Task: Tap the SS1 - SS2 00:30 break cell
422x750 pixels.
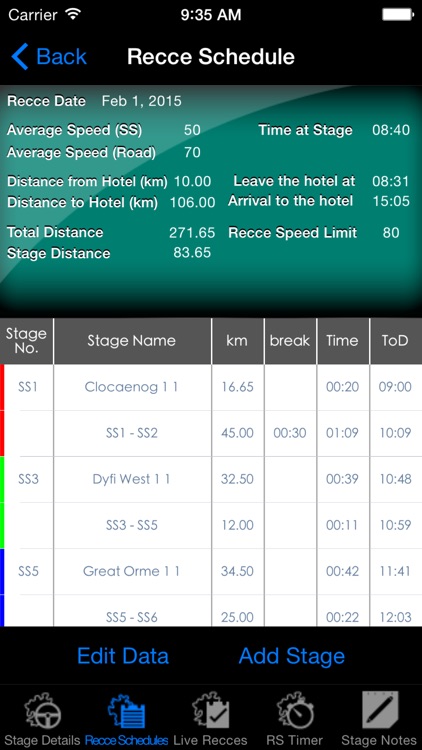Action: pyautogui.click(x=290, y=433)
